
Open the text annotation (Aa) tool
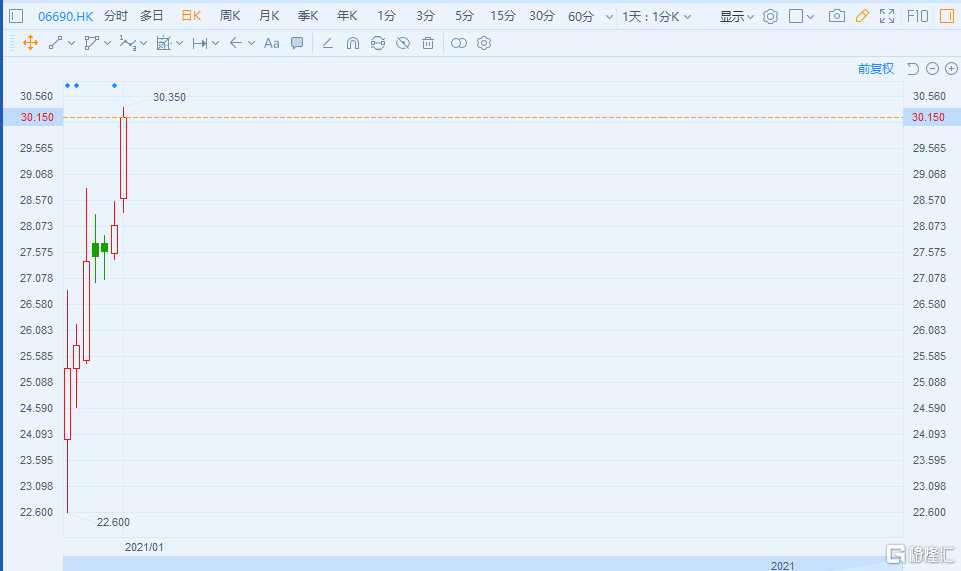click(x=272, y=43)
